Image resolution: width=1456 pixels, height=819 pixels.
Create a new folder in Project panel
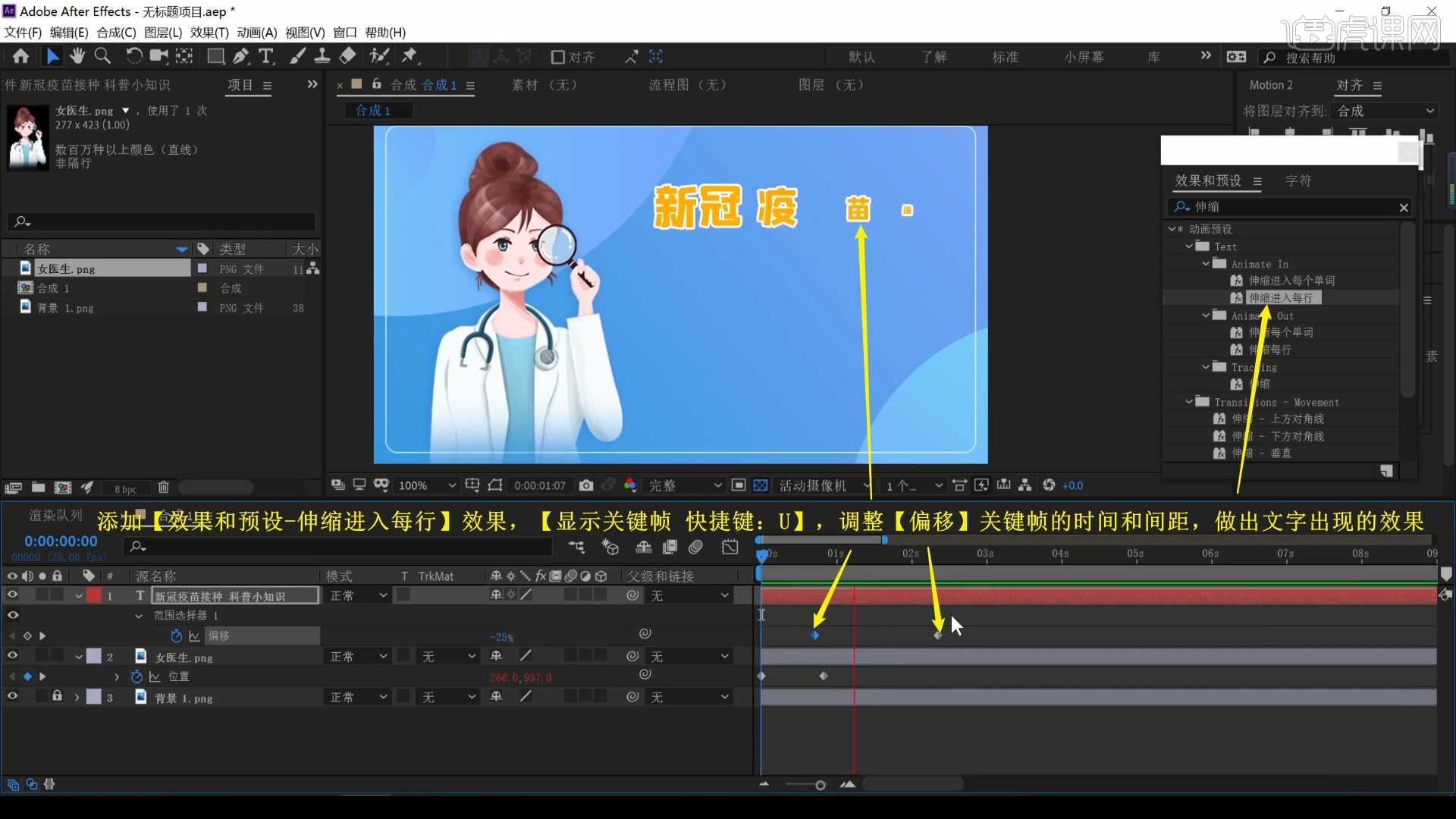(38, 488)
